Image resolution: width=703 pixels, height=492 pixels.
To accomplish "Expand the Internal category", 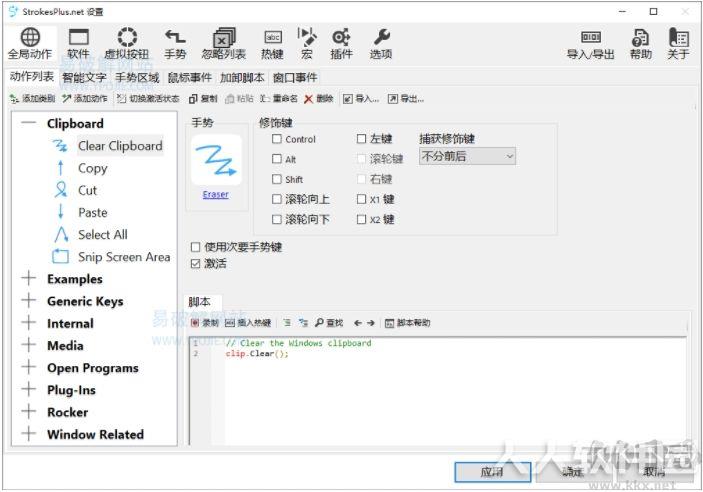I will click(x=28, y=323).
